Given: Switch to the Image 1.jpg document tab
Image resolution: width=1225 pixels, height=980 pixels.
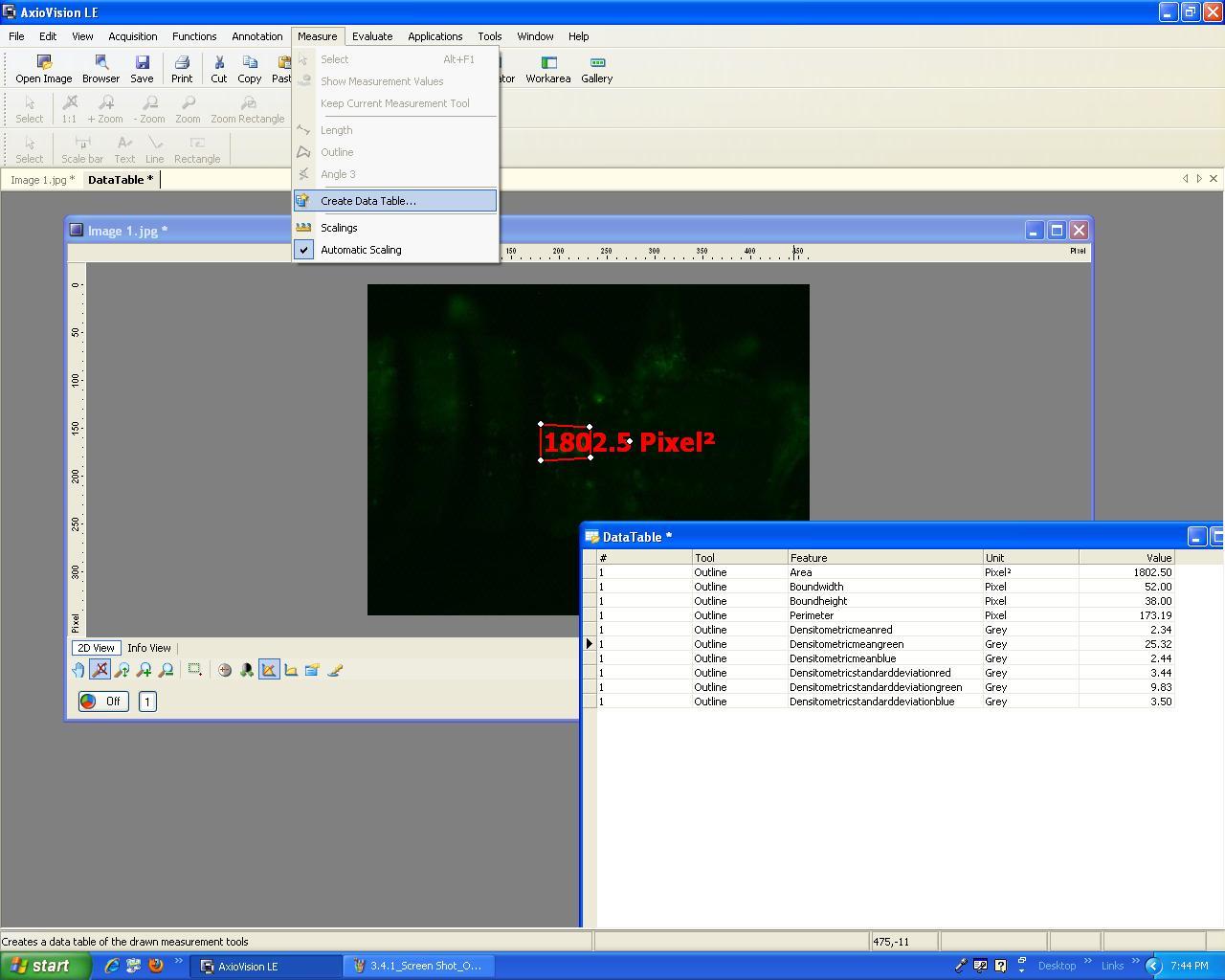Looking at the screenshot, I should click(x=42, y=180).
